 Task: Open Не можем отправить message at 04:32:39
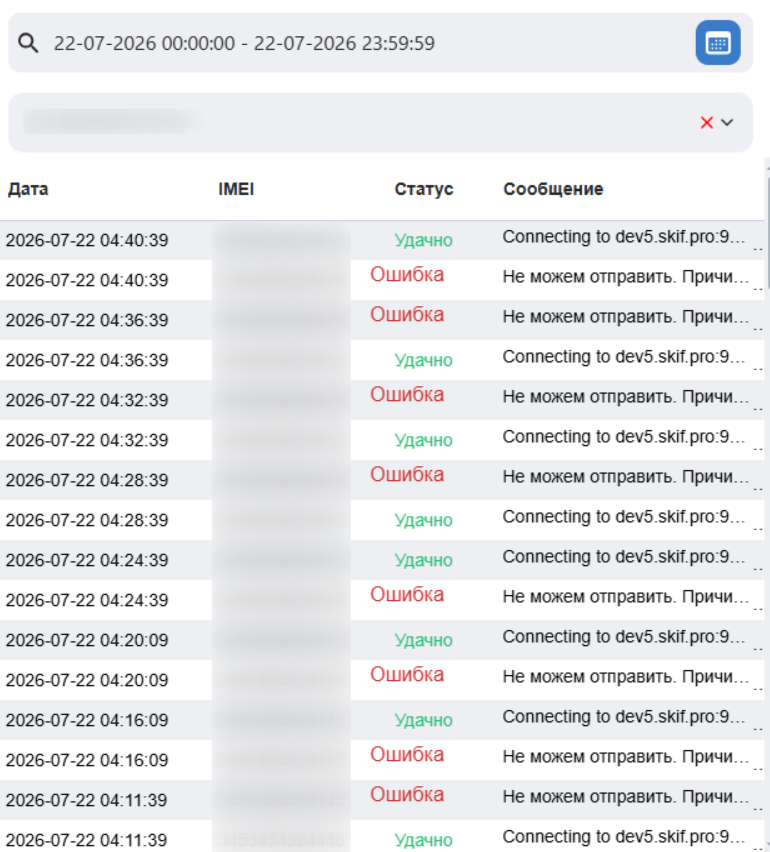tap(625, 397)
